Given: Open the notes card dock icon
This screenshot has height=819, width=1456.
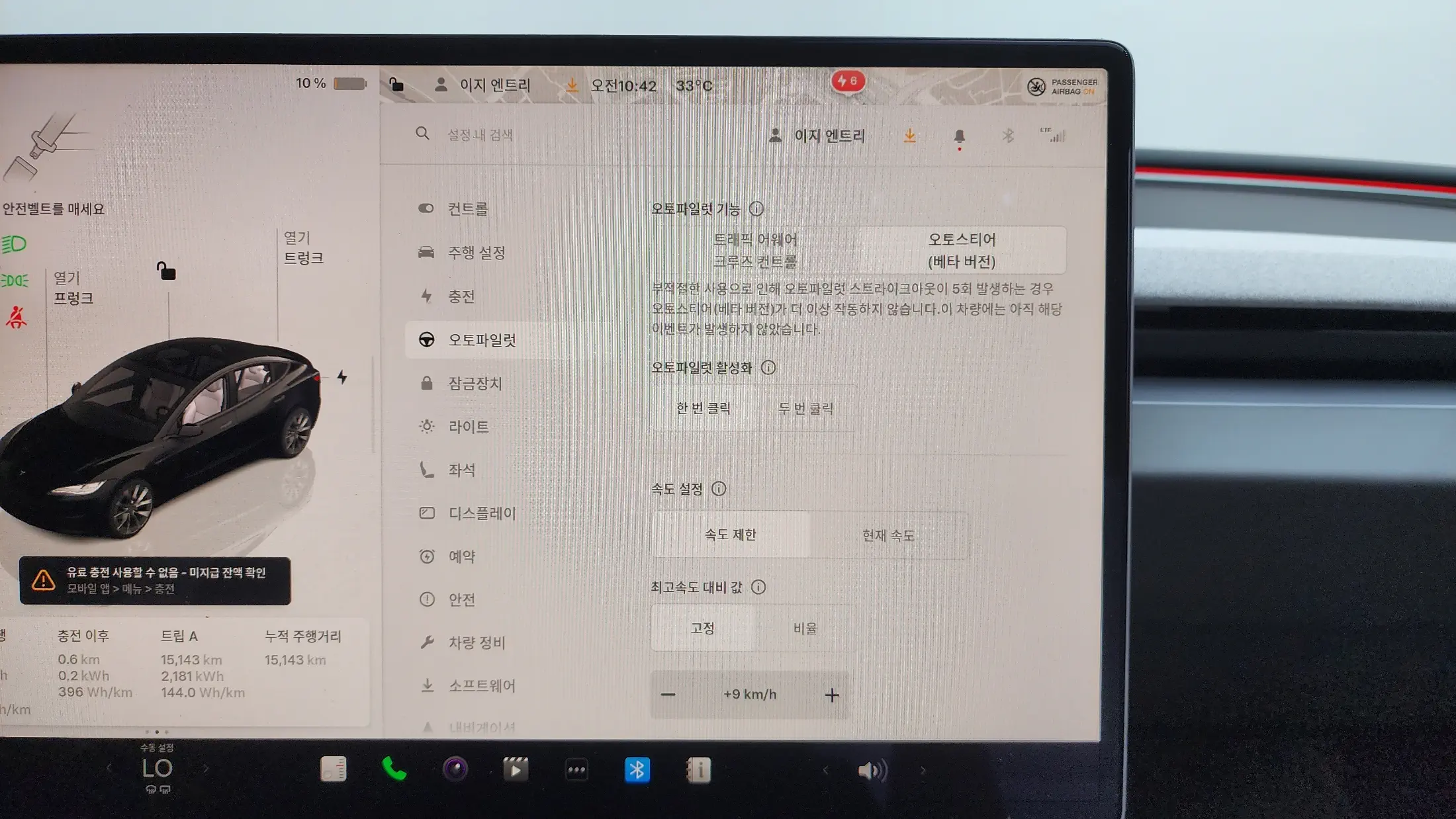Looking at the screenshot, I should tap(333, 769).
